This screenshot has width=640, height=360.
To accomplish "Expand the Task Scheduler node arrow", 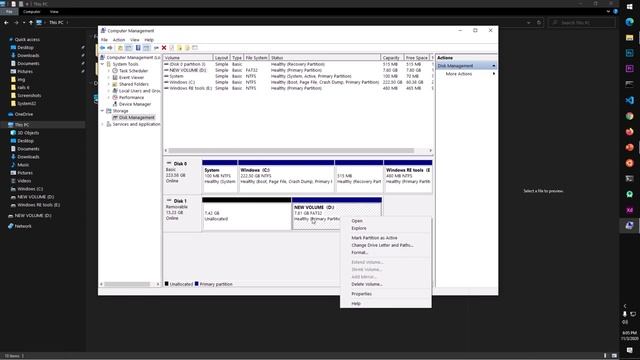I will (109, 71).
